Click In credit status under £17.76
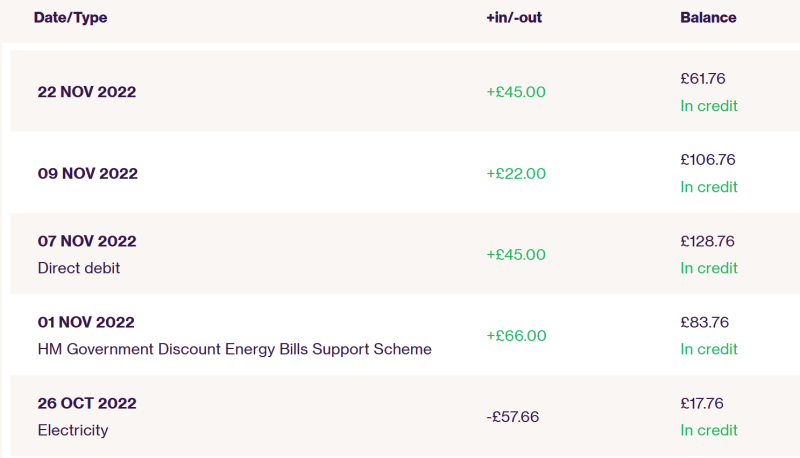Image resolution: width=800 pixels, height=458 pixels. click(709, 430)
